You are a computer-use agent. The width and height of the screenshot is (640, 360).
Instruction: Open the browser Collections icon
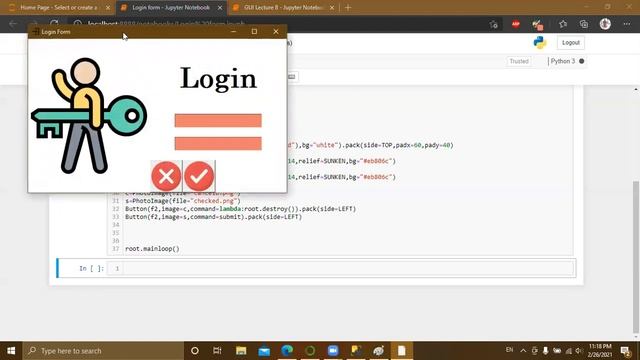tap(584, 24)
